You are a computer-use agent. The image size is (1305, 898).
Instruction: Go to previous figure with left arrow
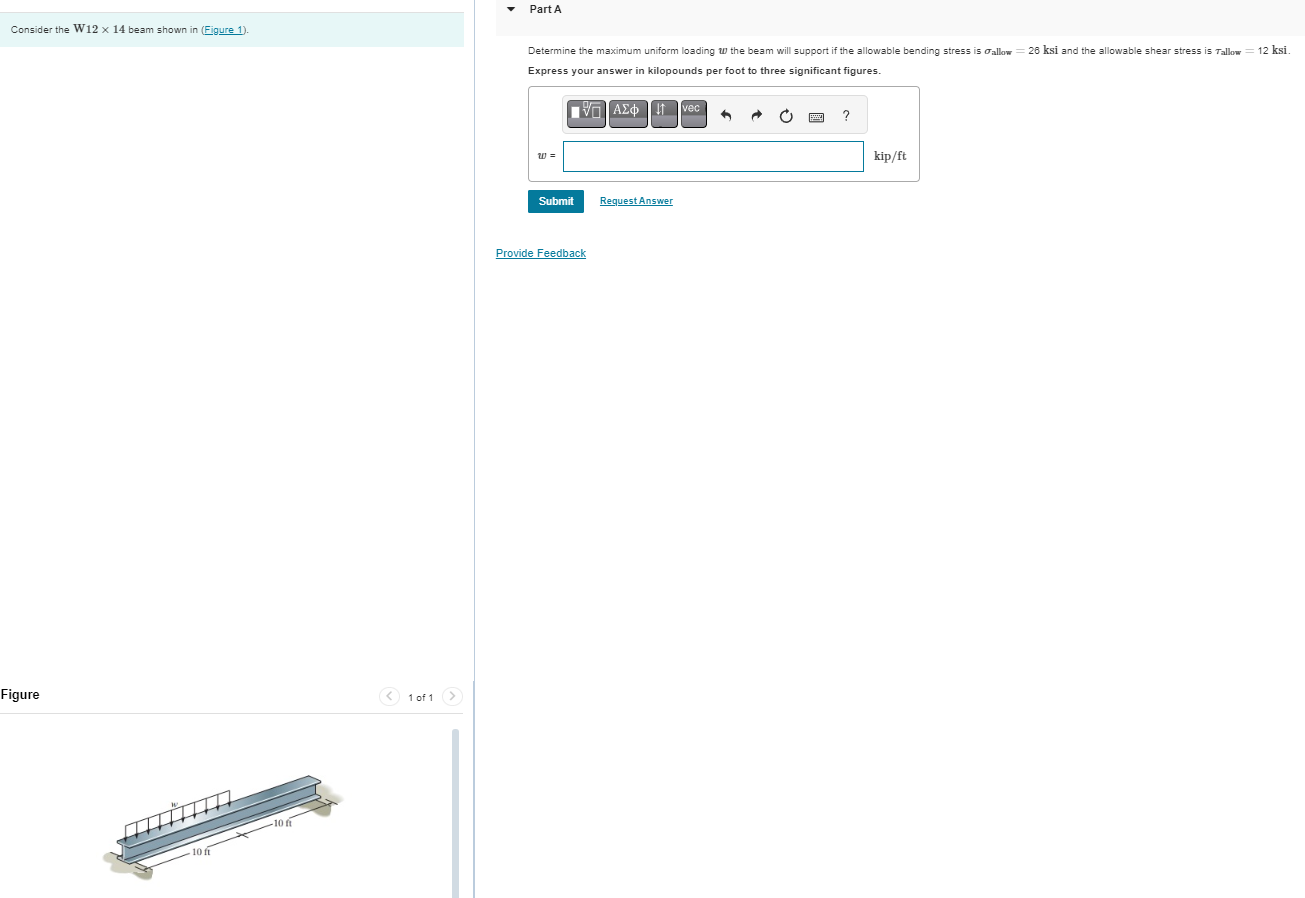389,696
